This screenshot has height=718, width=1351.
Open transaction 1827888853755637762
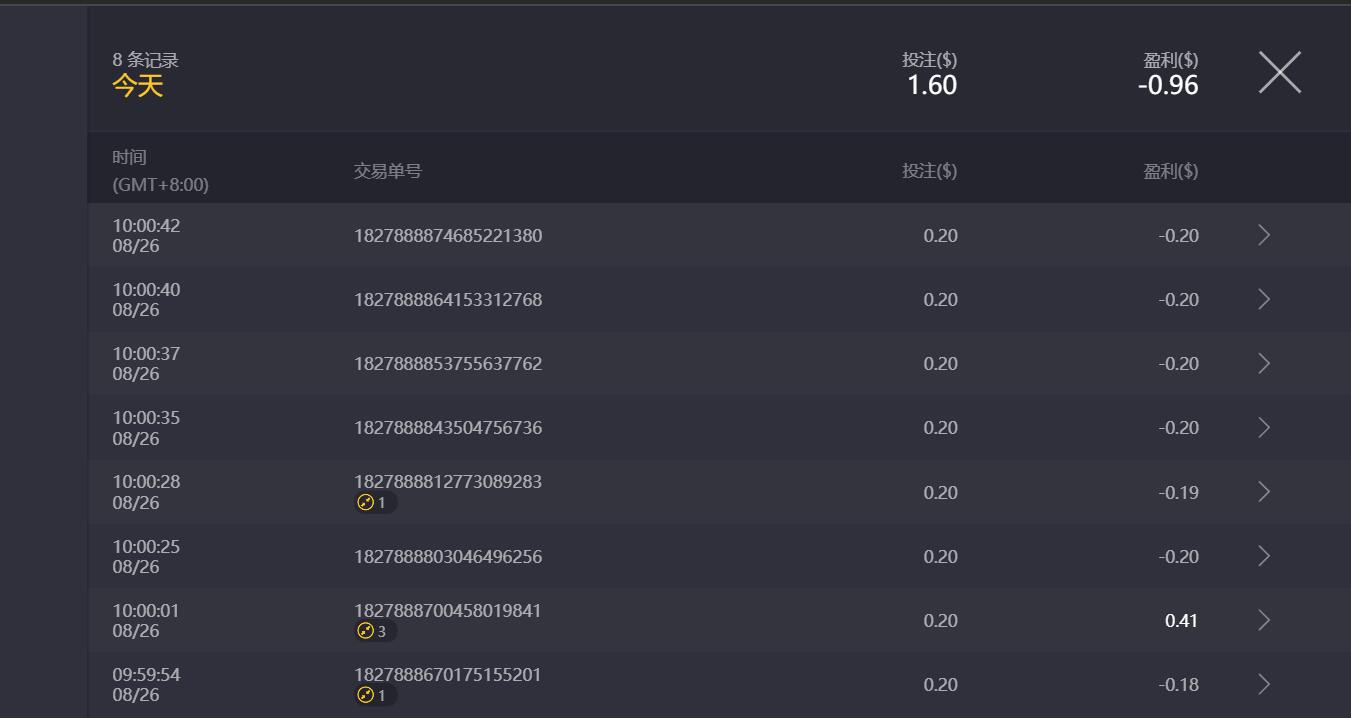tap(447, 364)
